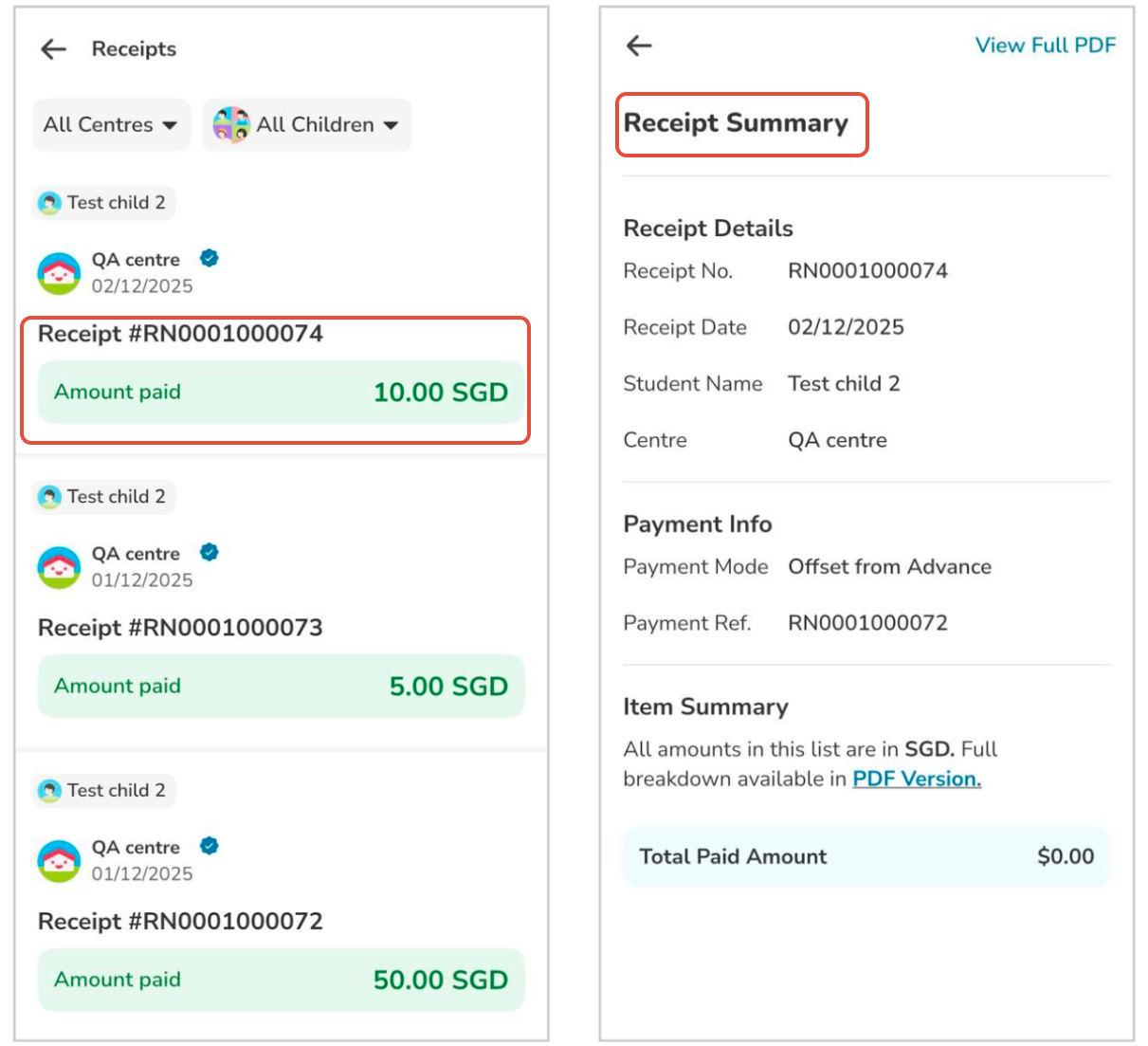Click the All Children group avatar icon
The height and width of the screenshot is (1046, 1148).
pos(230,124)
